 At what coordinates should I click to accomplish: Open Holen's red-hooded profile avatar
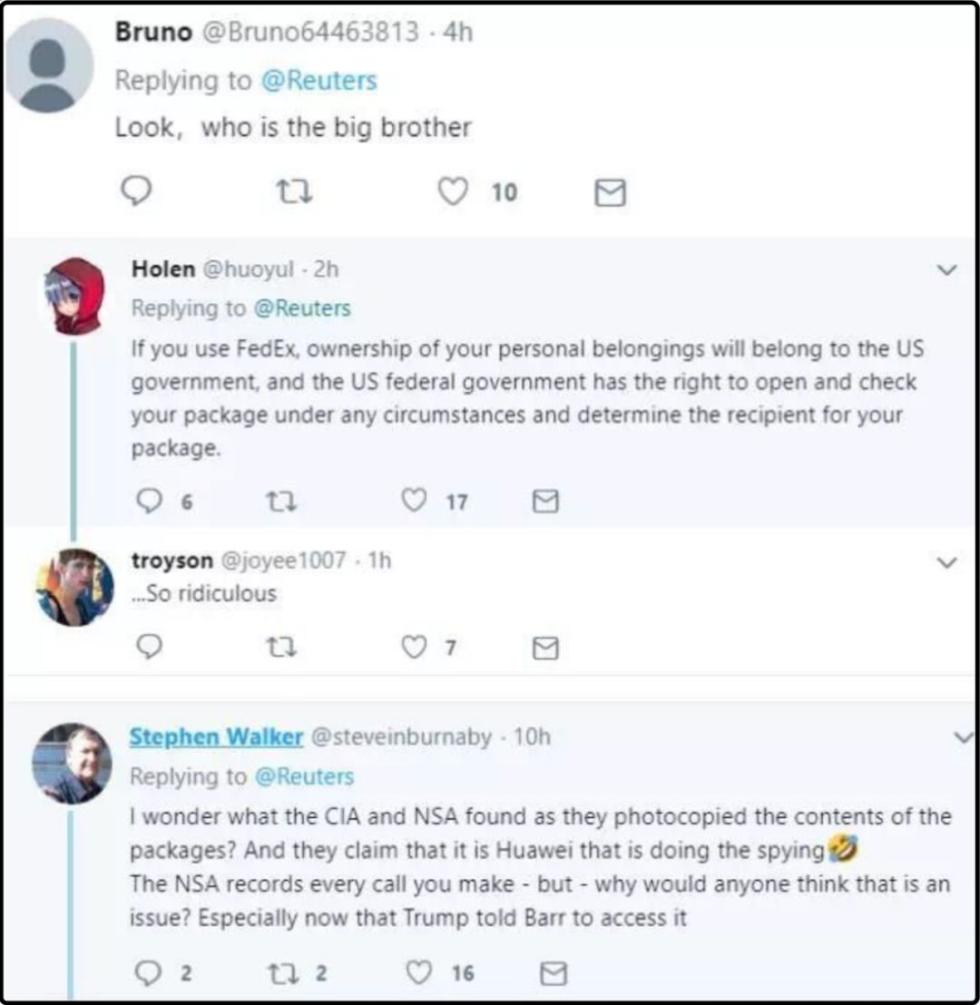pyautogui.click(x=75, y=295)
